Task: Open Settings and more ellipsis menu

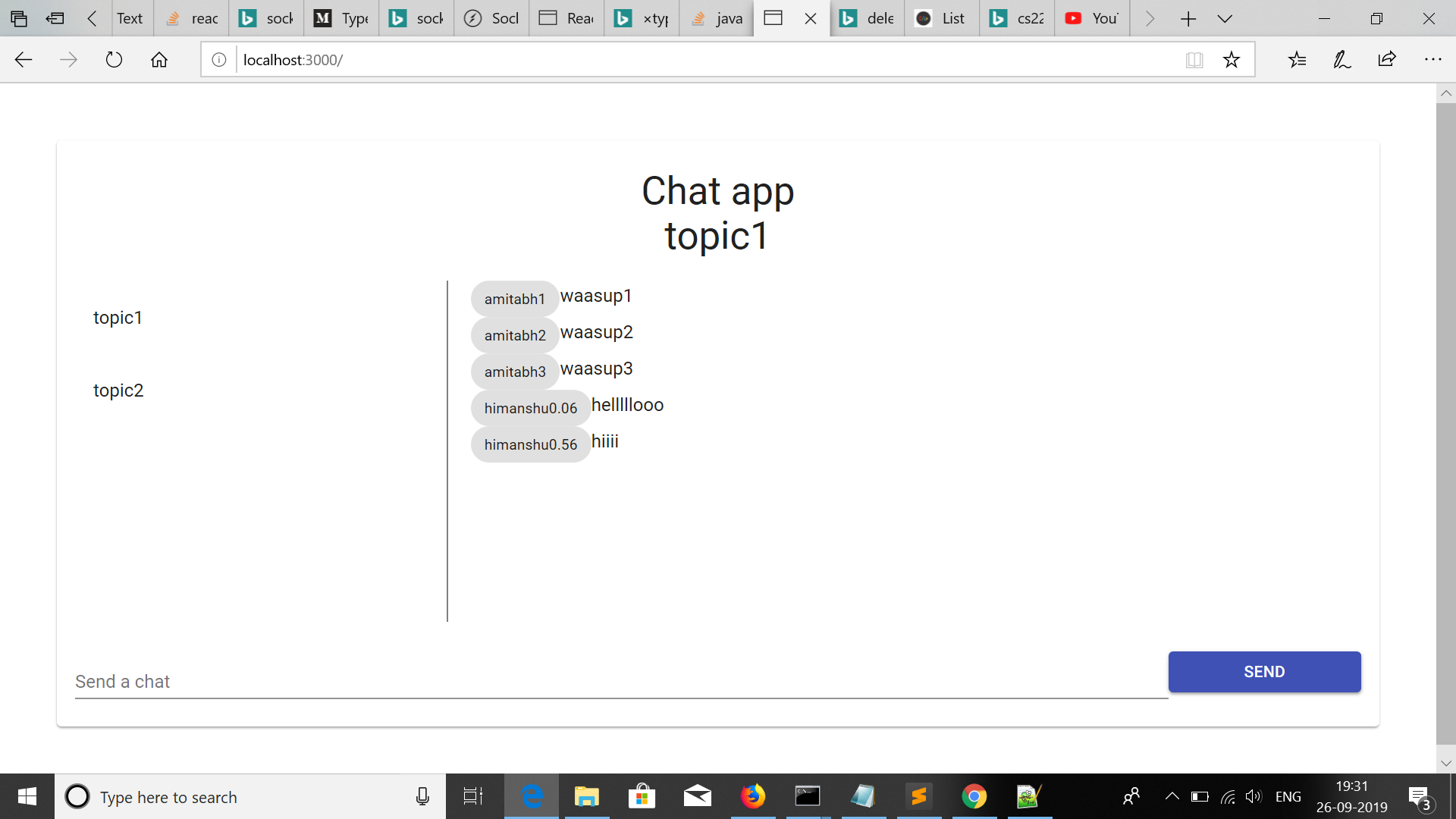Action: pos(1432,60)
